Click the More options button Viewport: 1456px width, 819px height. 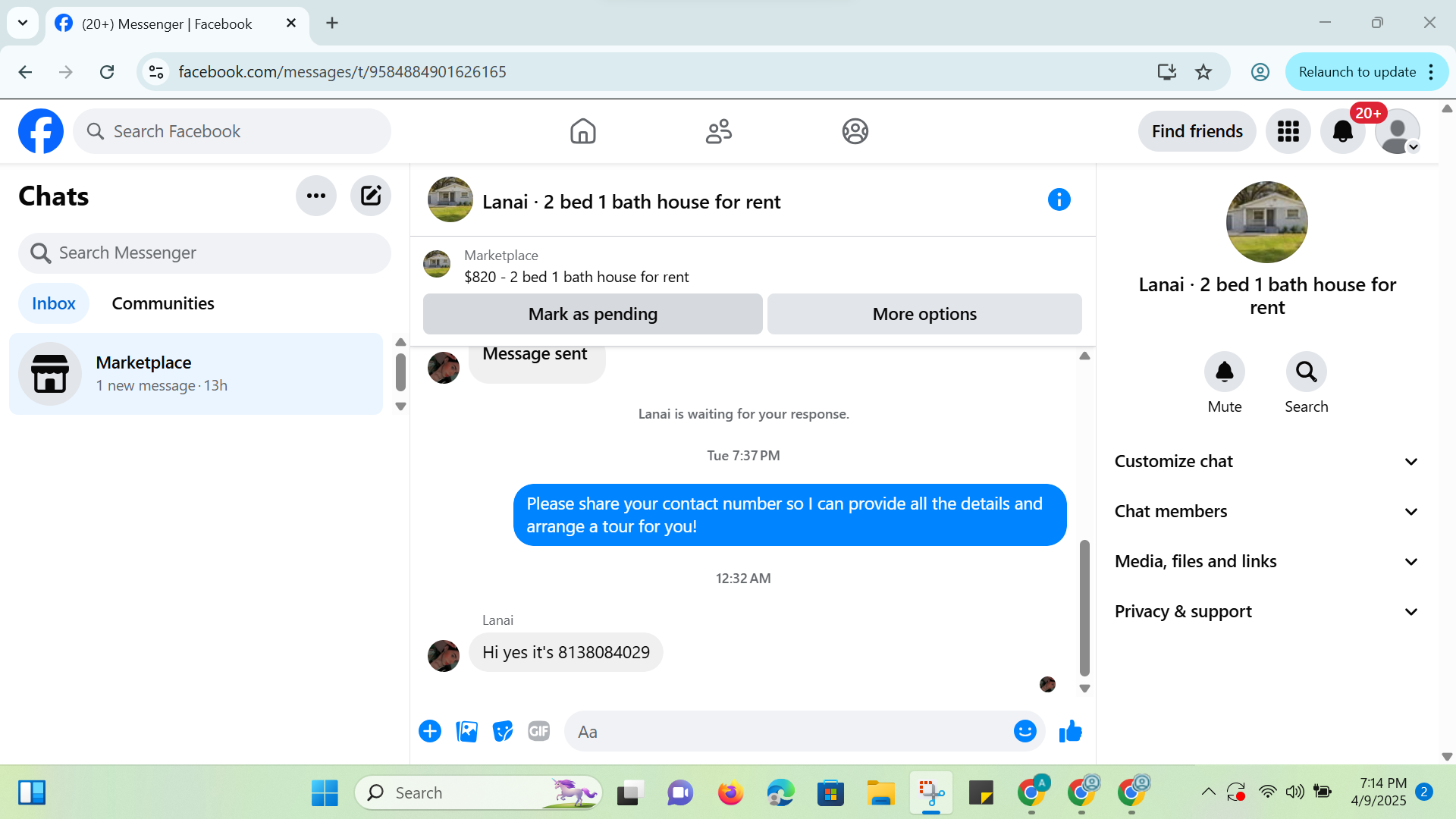(924, 314)
